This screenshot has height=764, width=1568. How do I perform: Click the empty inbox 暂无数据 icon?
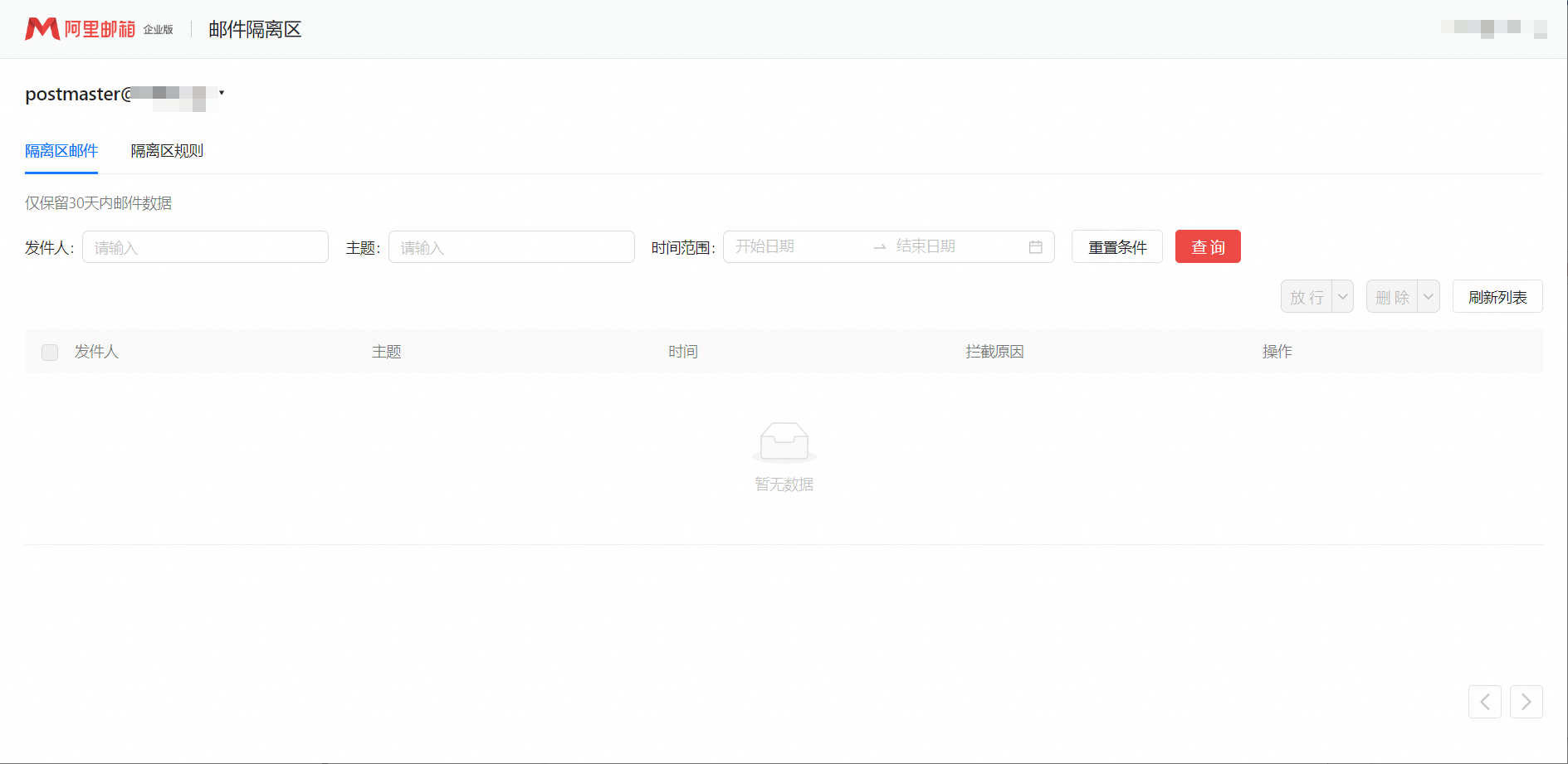784,442
